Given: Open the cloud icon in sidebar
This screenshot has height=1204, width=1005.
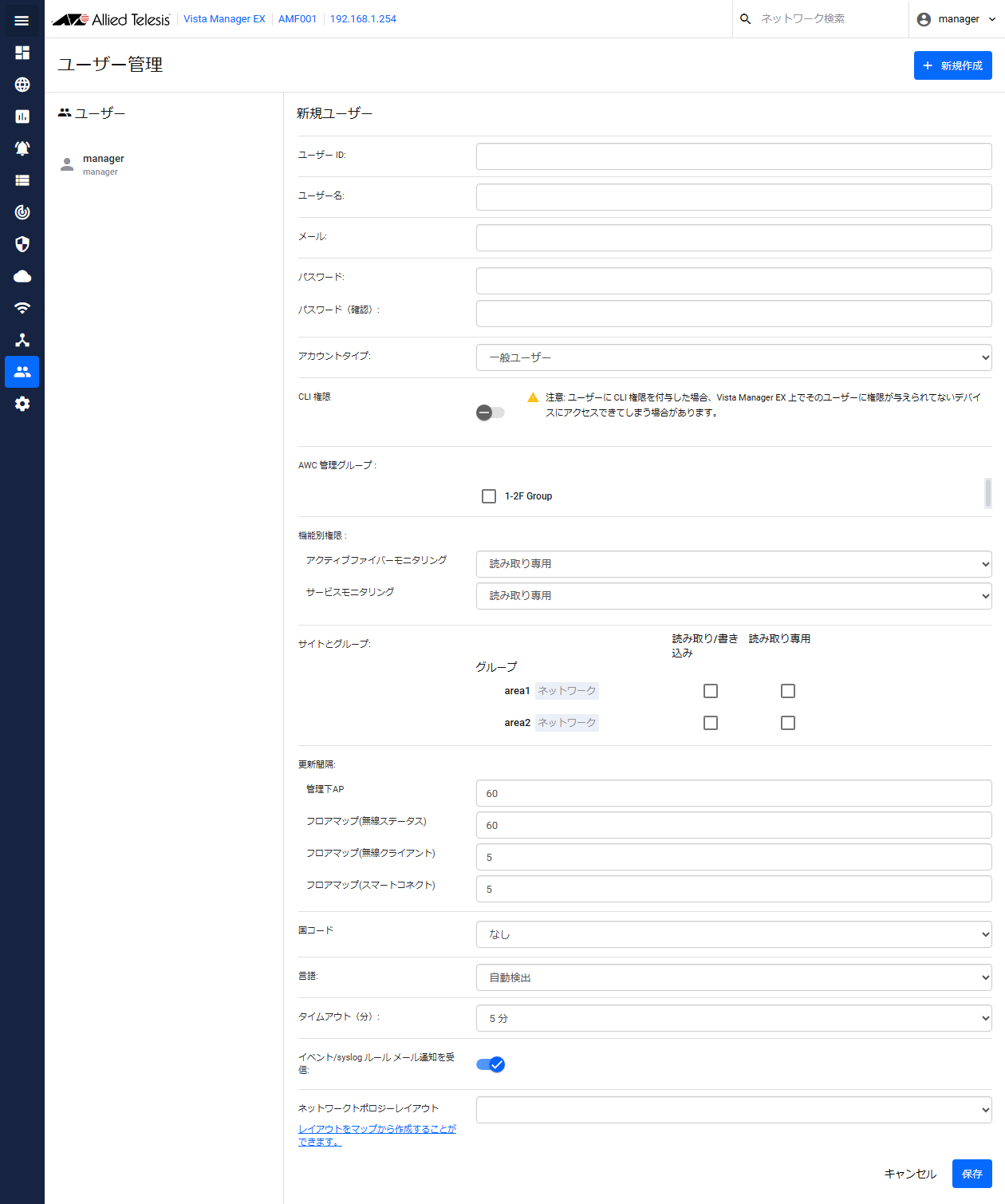Looking at the screenshot, I should [x=22, y=276].
